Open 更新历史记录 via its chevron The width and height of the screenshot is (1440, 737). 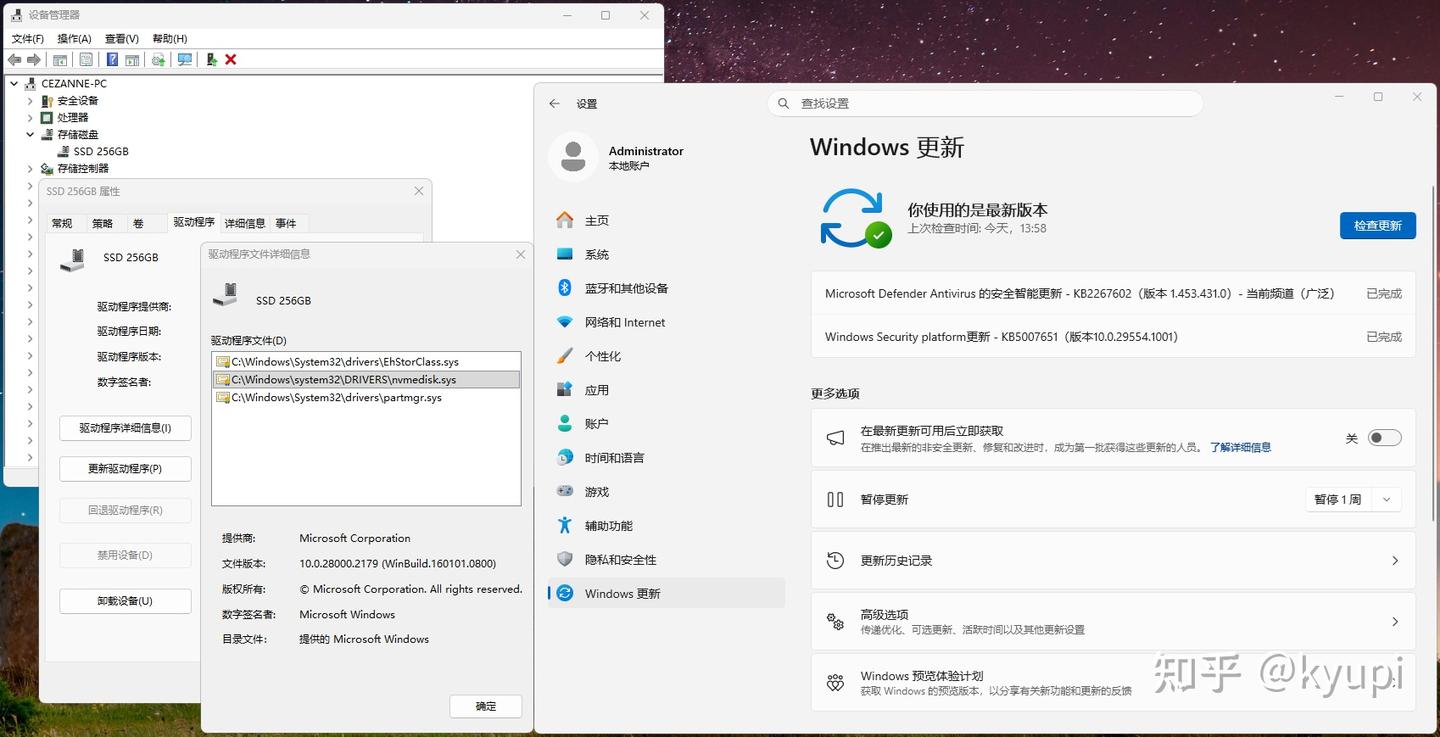point(1395,561)
